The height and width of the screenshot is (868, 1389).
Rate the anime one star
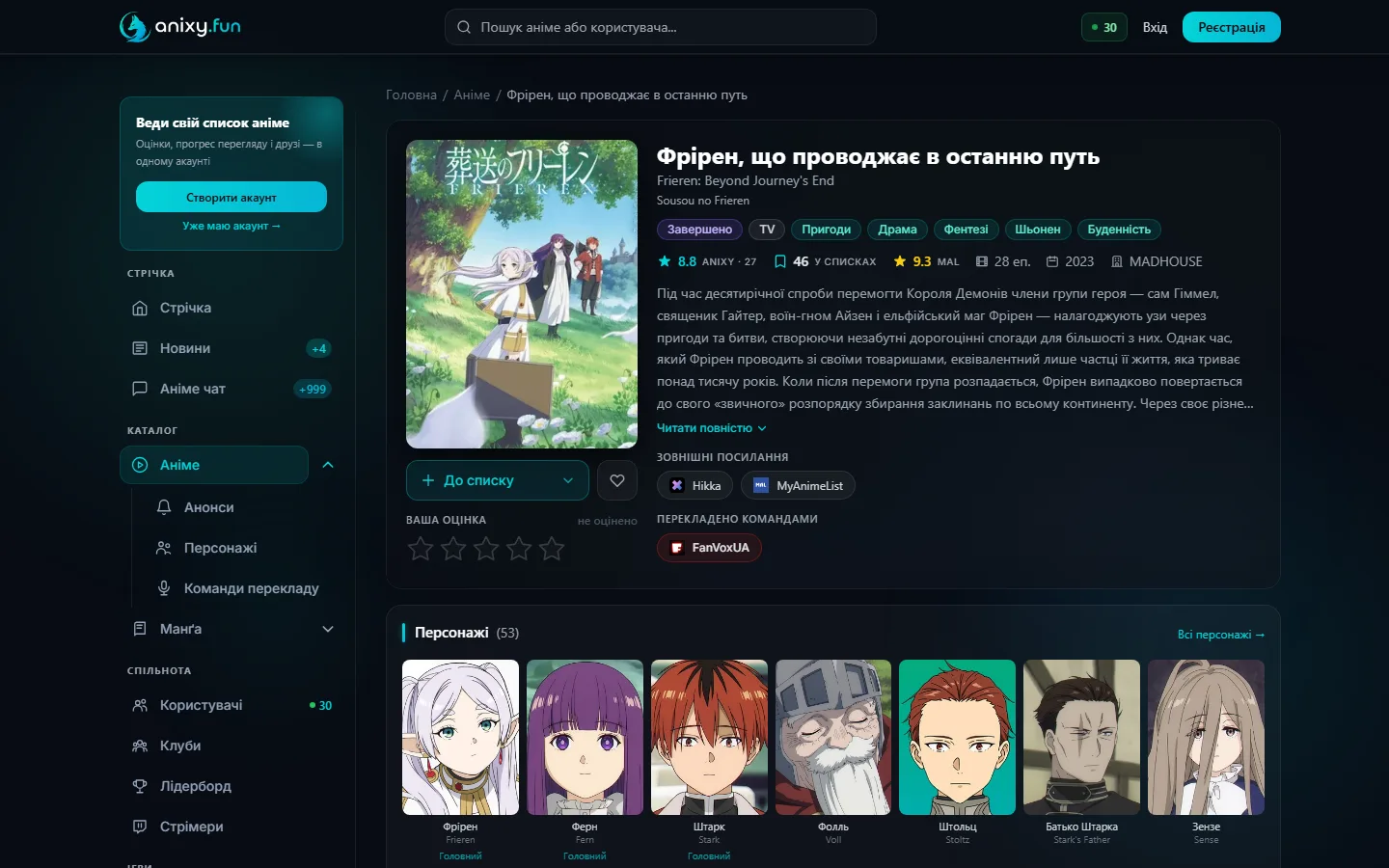click(421, 549)
